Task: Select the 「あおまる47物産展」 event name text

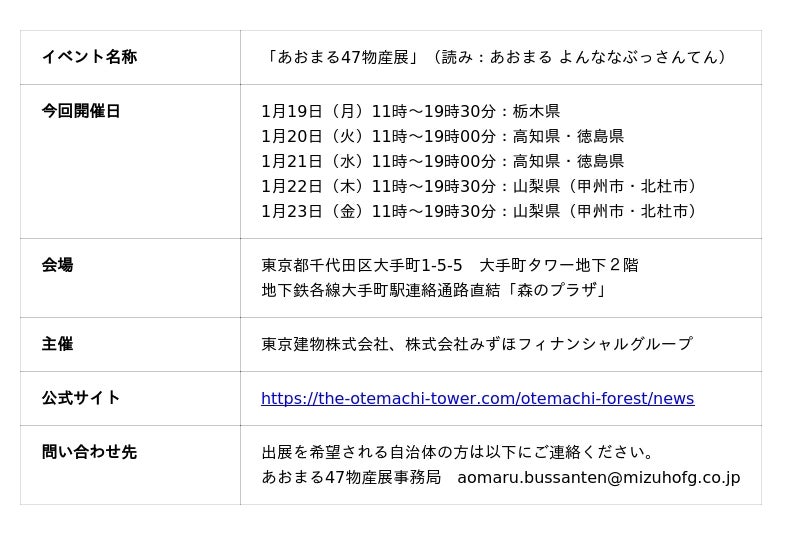Action: pos(343,57)
